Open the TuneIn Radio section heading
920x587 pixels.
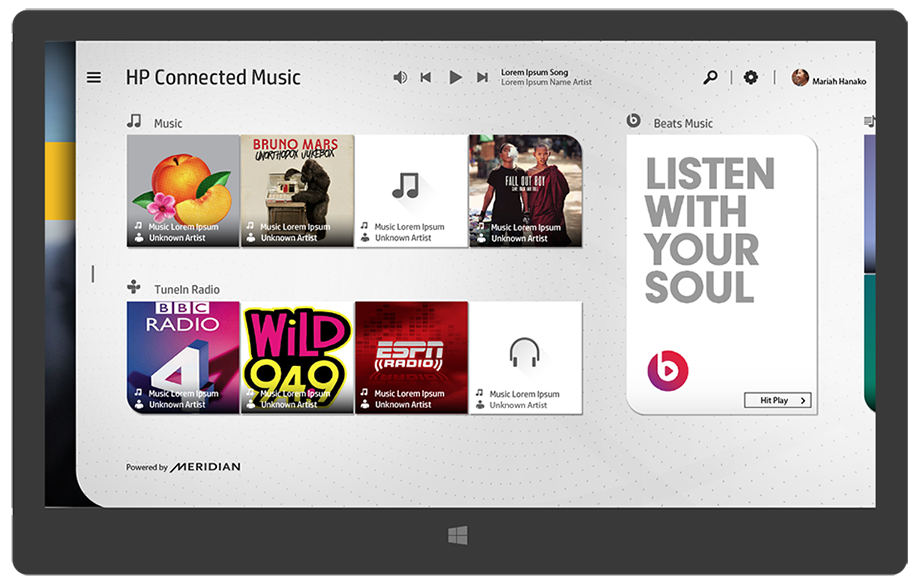(x=187, y=289)
